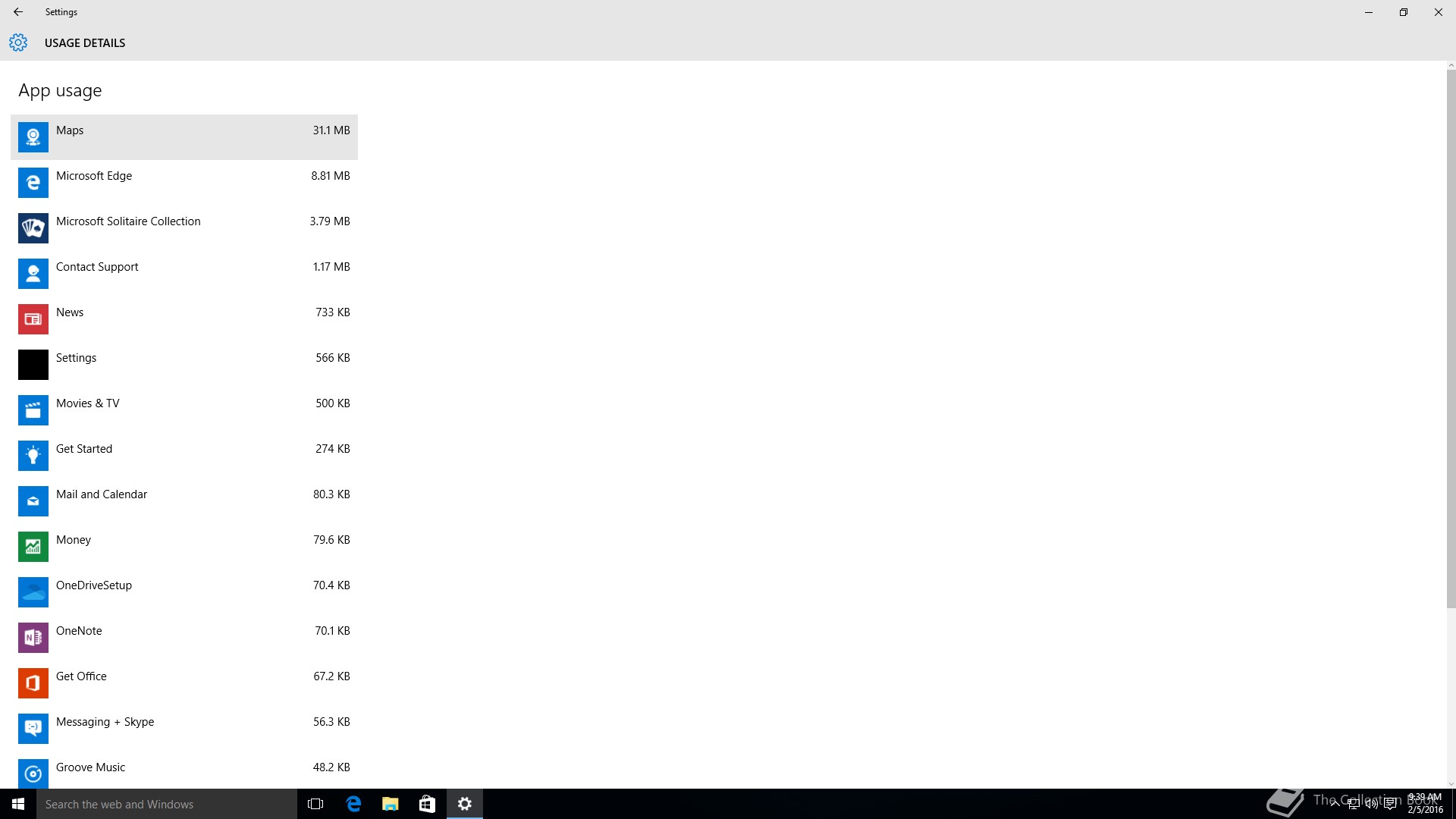Click the USAGE DETAILS page title
The height and width of the screenshot is (819, 1456).
[85, 43]
